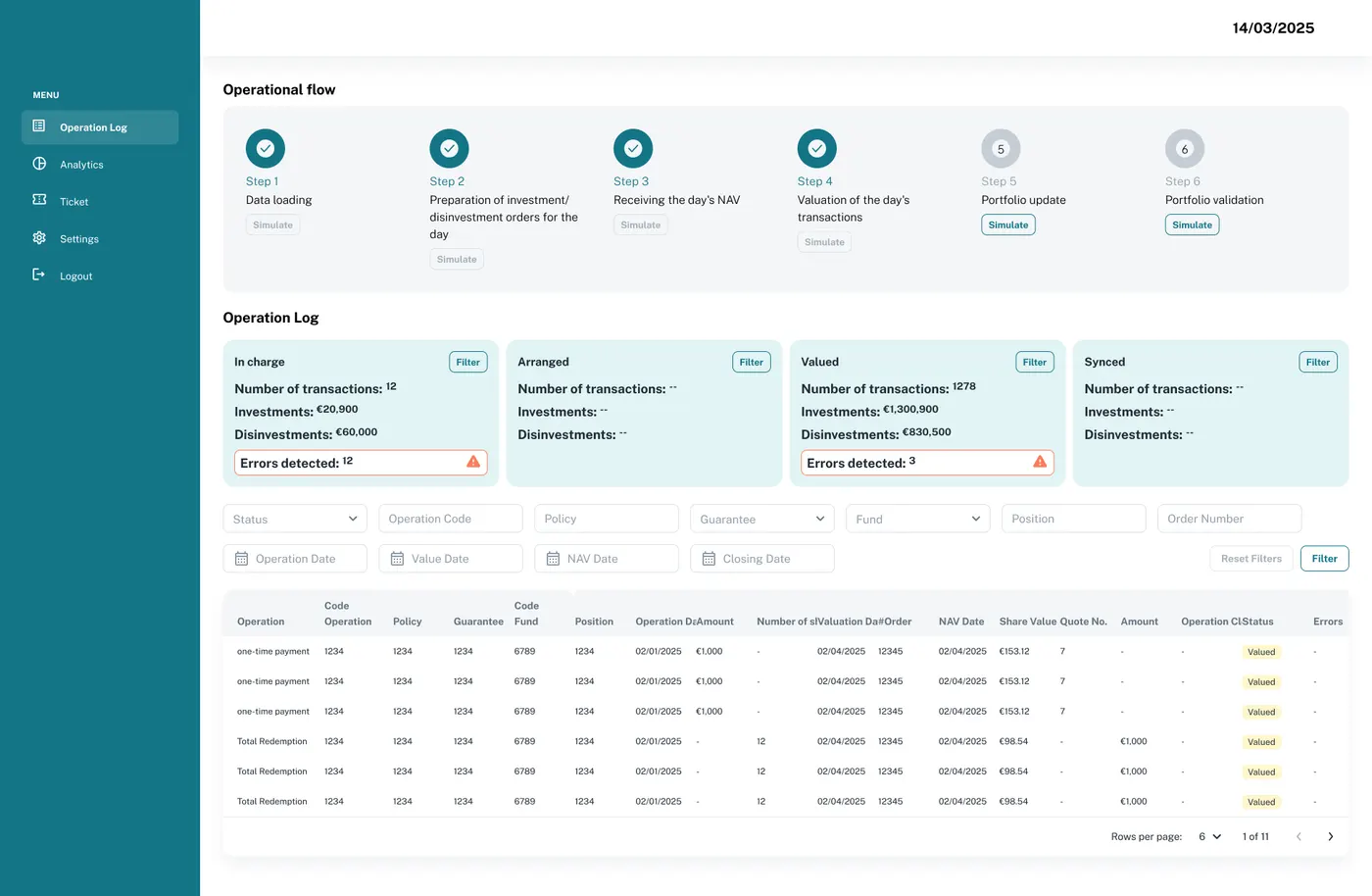
Task: Click the Policy column header
Action: (408, 622)
